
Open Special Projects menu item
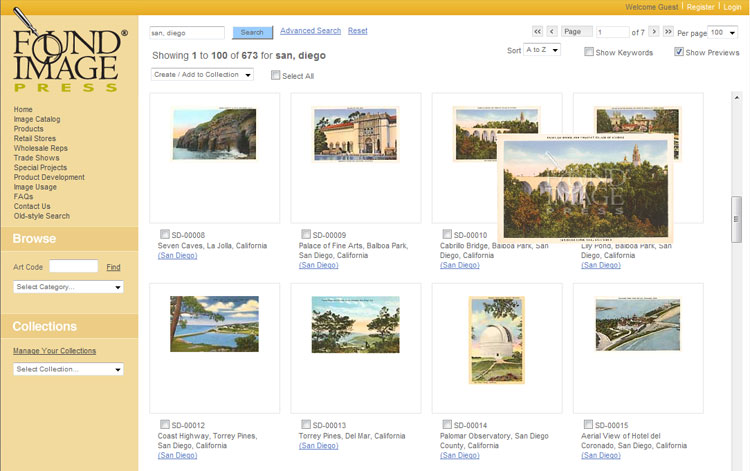40,167
